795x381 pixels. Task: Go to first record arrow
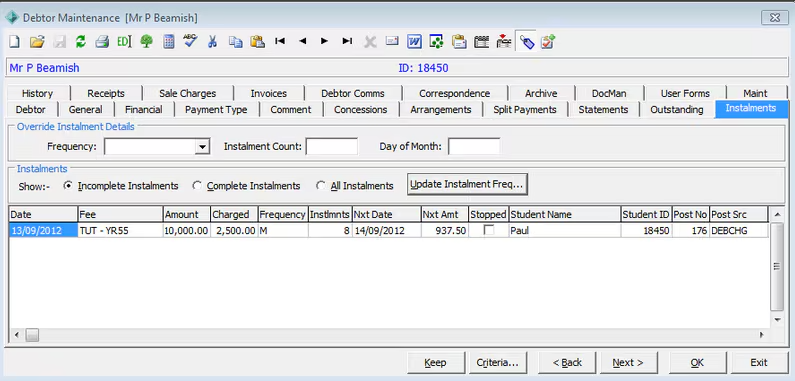coord(280,42)
